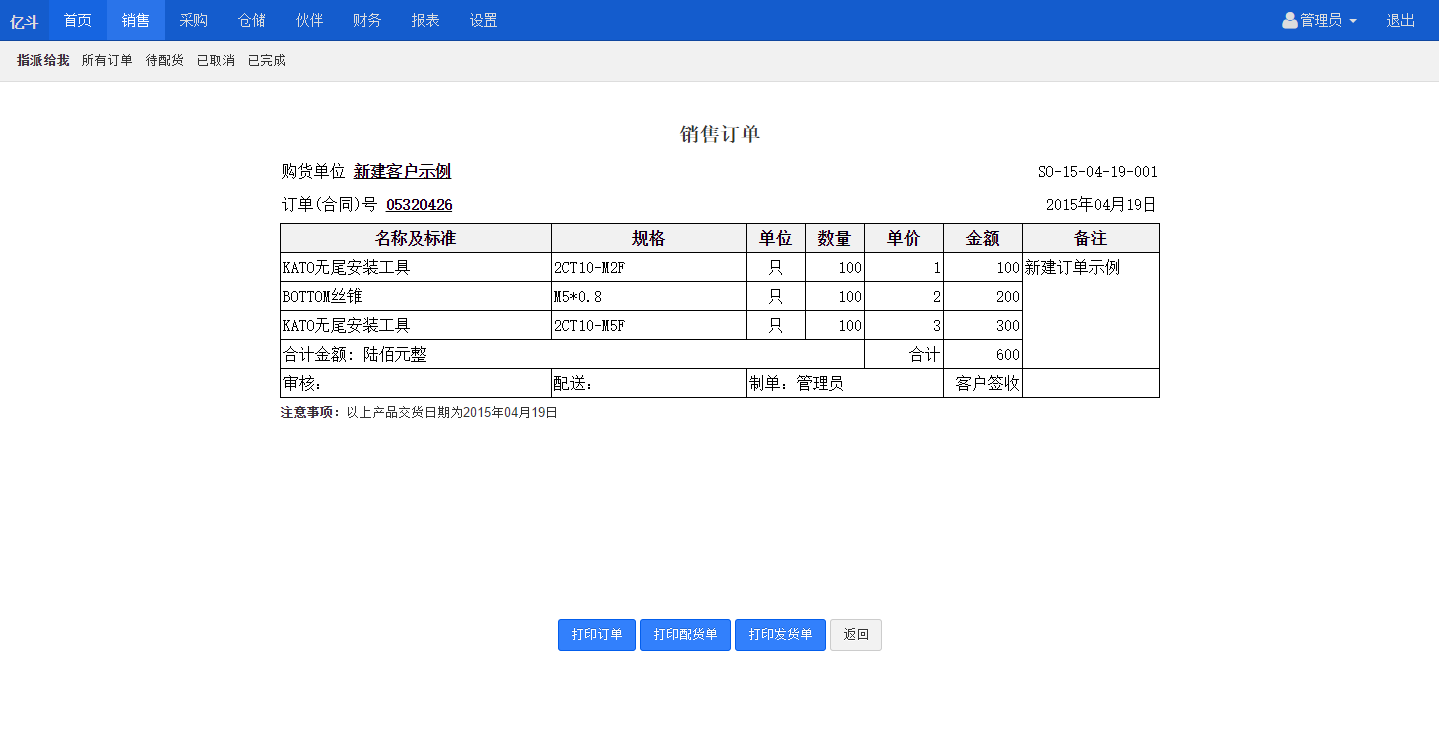The height and width of the screenshot is (744, 1439).
Task: Open the 仓储 warehouse section
Action: (x=251, y=20)
